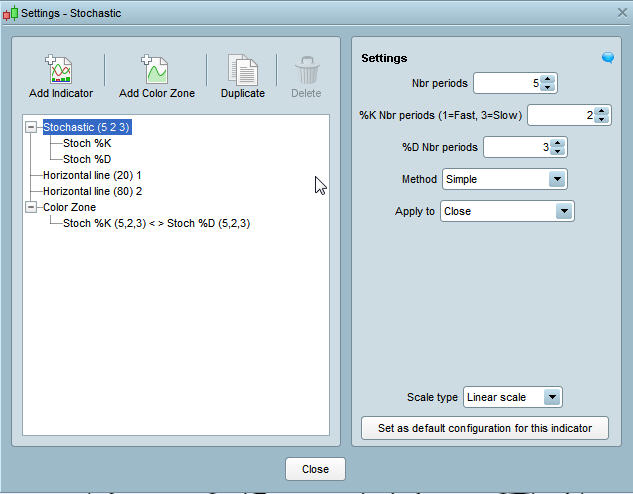This screenshot has width=633, height=494.
Task: Collapse the Color Zone tree node
Action: 31,207
